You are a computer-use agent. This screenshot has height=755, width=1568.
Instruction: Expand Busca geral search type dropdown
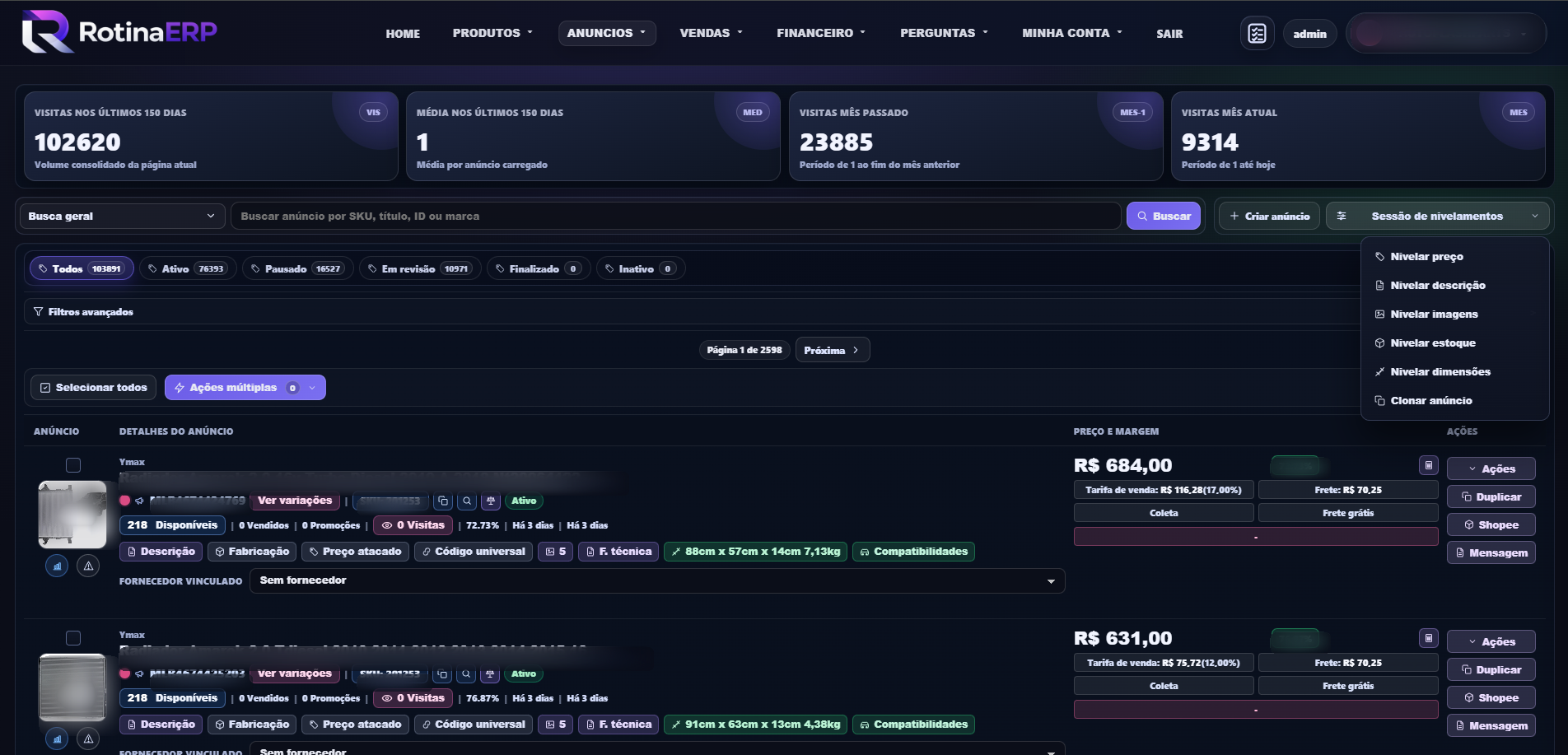click(x=122, y=216)
